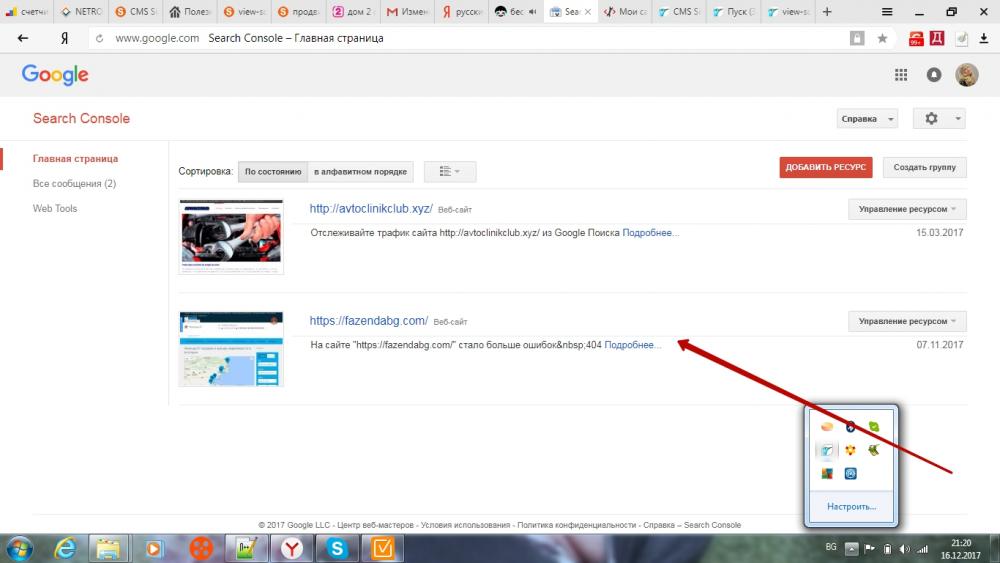The height and width of the screenshot is (563, 1000).
Task: Click the blue square icon in the tray popup
Action: click(x=850, y=474)
